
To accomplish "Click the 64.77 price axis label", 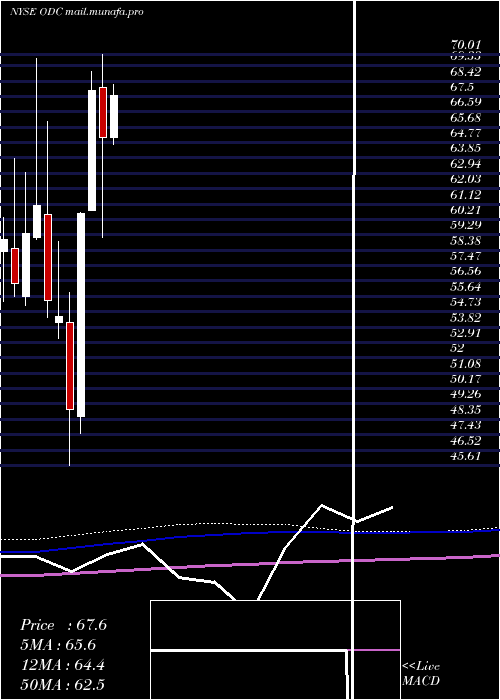I will coord(466,133).
